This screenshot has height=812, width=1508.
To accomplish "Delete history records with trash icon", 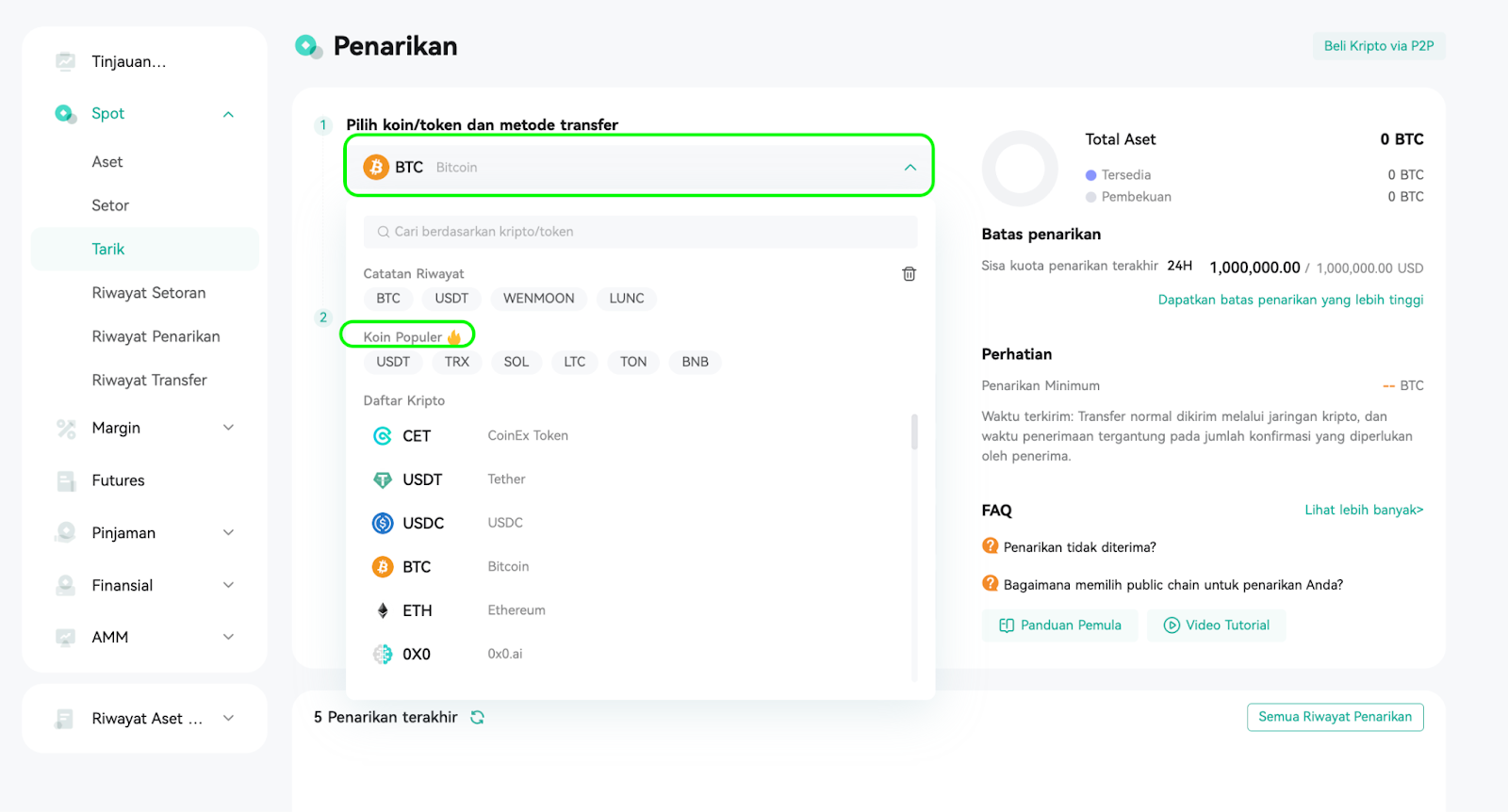I will 910,274.
